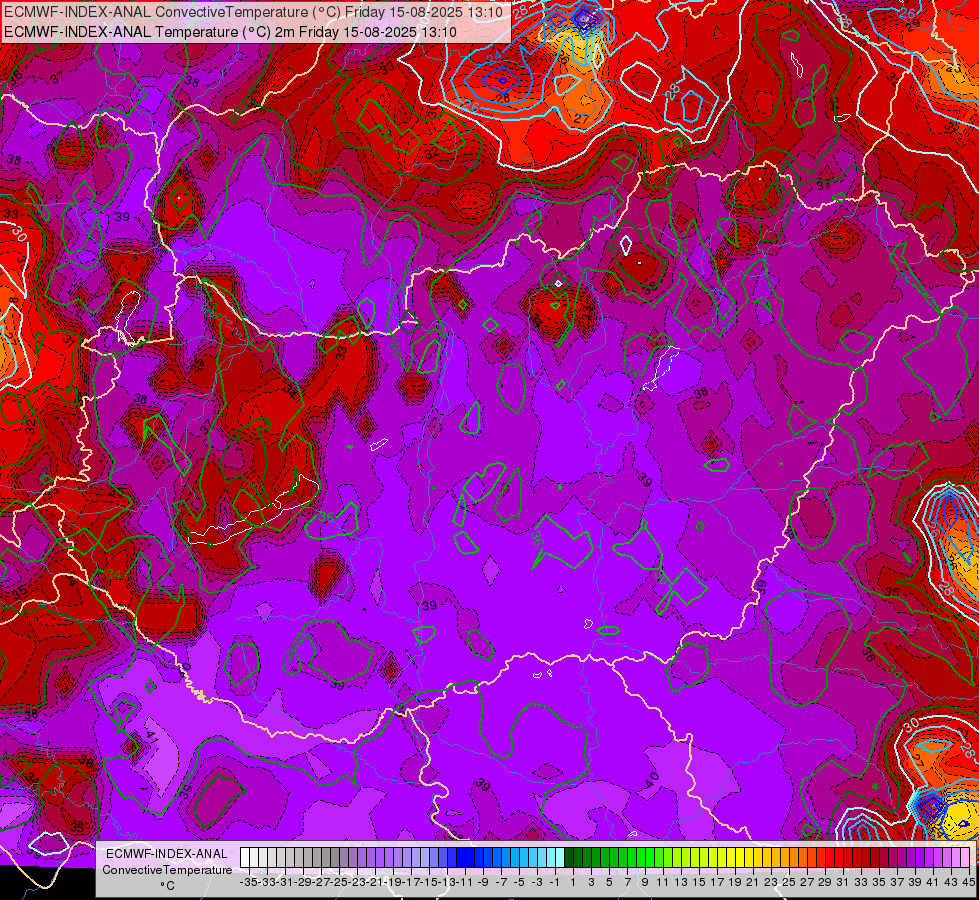Click legend tick label 31
The height and width of the screenshot is (900, 979).
(x=844, y=882)
